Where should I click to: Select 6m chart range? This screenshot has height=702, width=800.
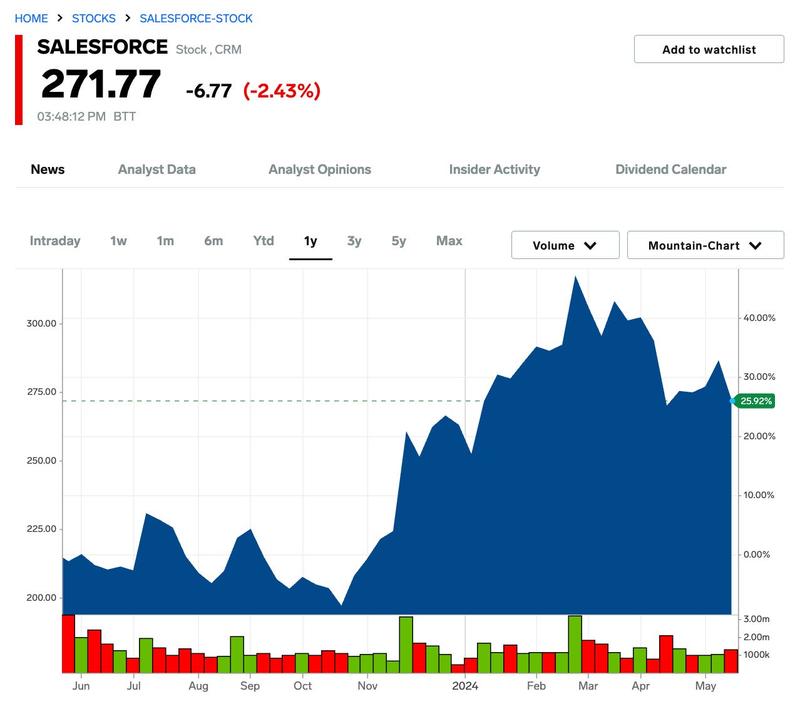(213, 241)
